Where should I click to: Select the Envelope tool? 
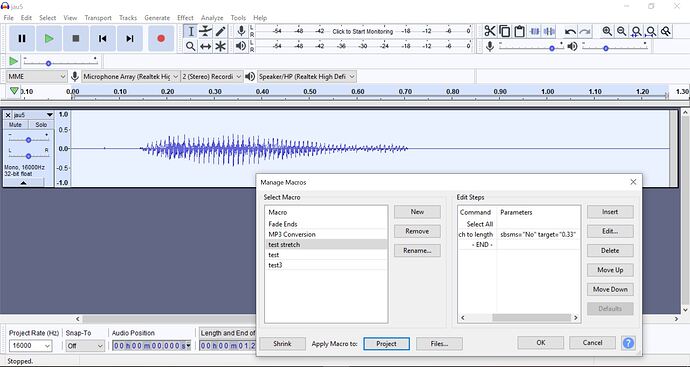(x=206, y=31)
